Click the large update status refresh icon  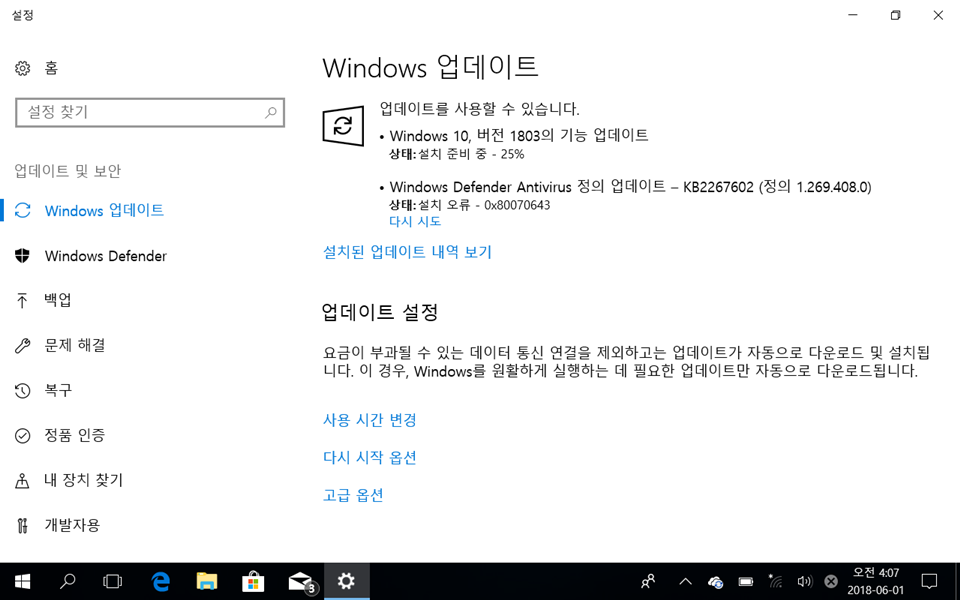pyautogui.click(x=343, y=126)
